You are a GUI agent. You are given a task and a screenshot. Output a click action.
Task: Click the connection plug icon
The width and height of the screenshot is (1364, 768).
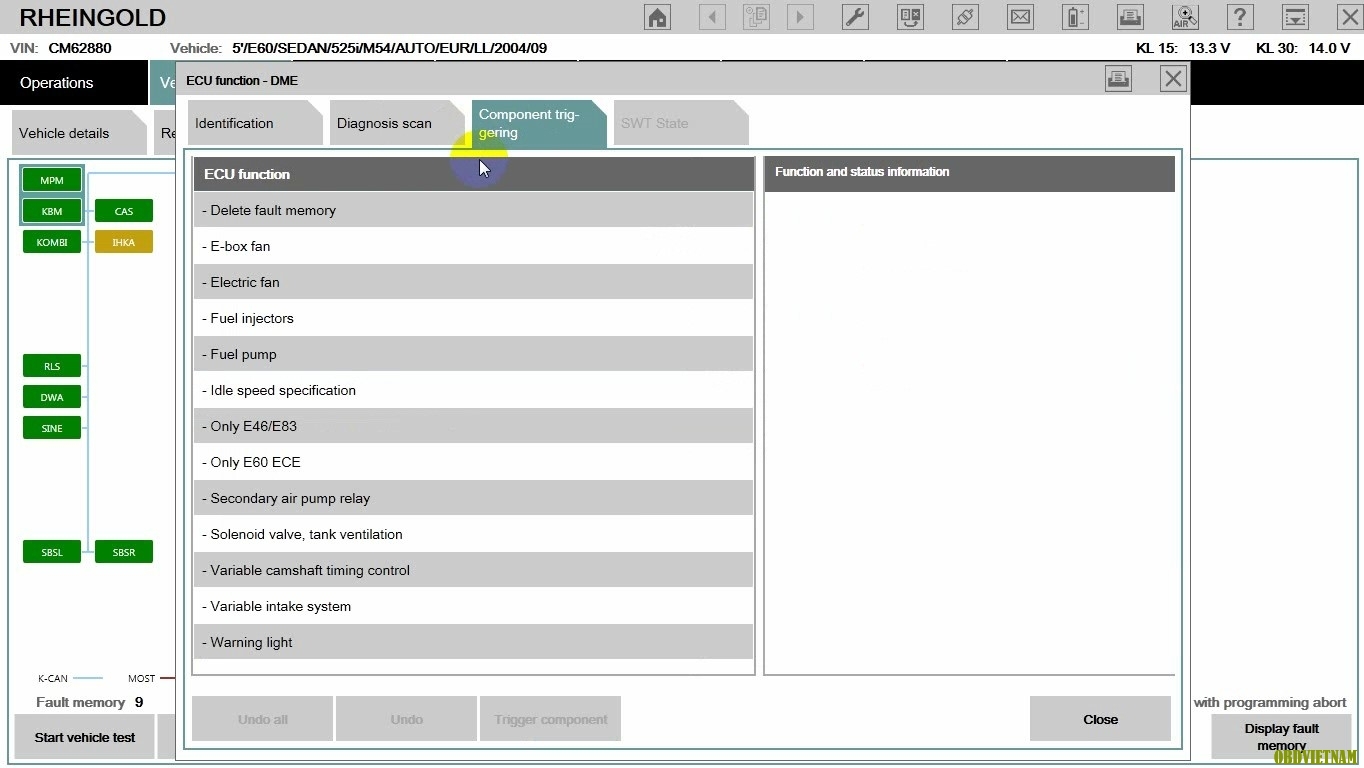965,17
